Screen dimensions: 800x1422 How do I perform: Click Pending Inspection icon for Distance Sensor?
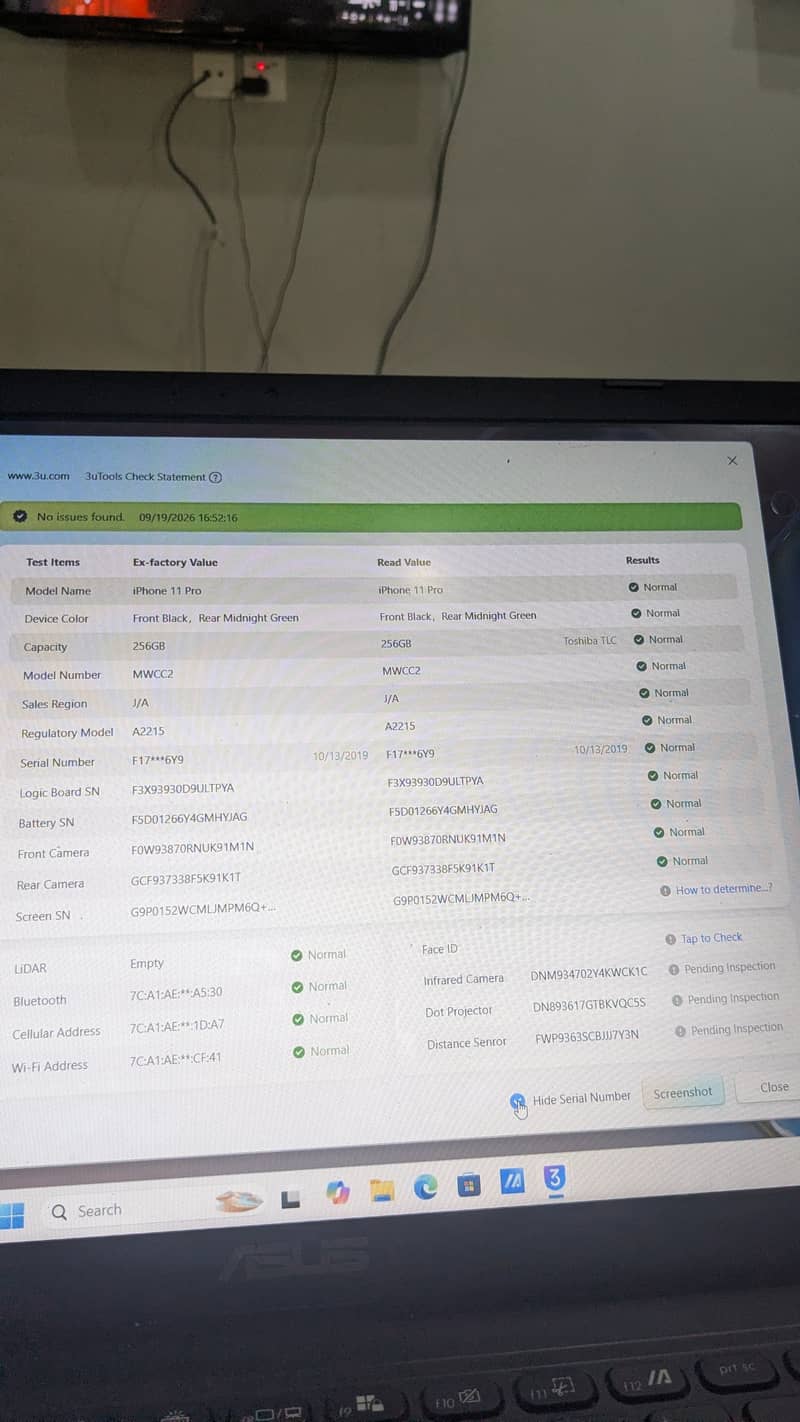tap(680, 1030)
